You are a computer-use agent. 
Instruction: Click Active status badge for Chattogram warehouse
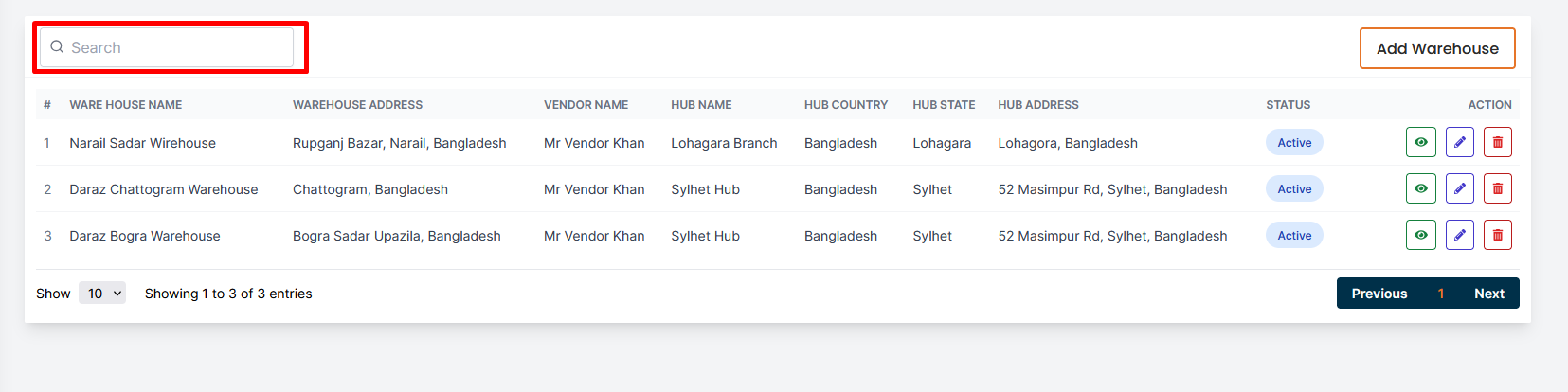(1294, 189)
